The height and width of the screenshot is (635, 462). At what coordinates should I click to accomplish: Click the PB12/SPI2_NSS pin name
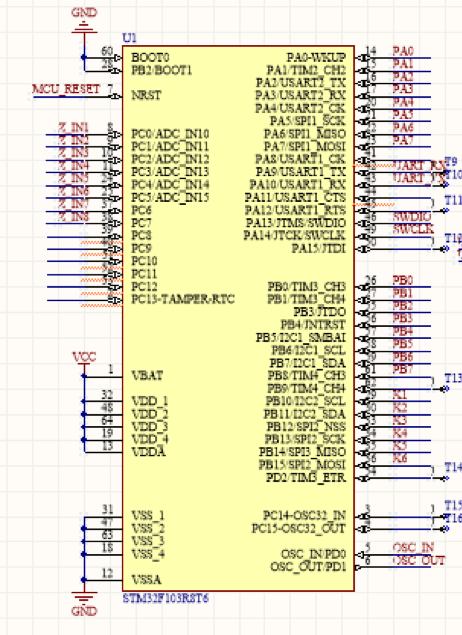coord(306,426)
